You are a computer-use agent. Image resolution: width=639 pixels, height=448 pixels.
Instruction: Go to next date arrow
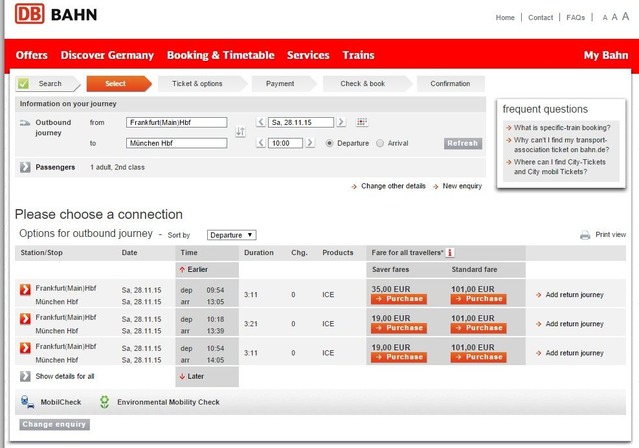[x=341, y=122]
